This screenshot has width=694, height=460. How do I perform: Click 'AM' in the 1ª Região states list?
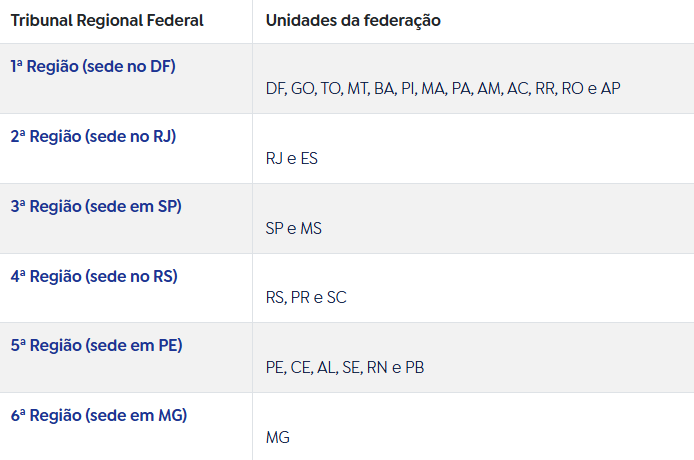point(489,88)
